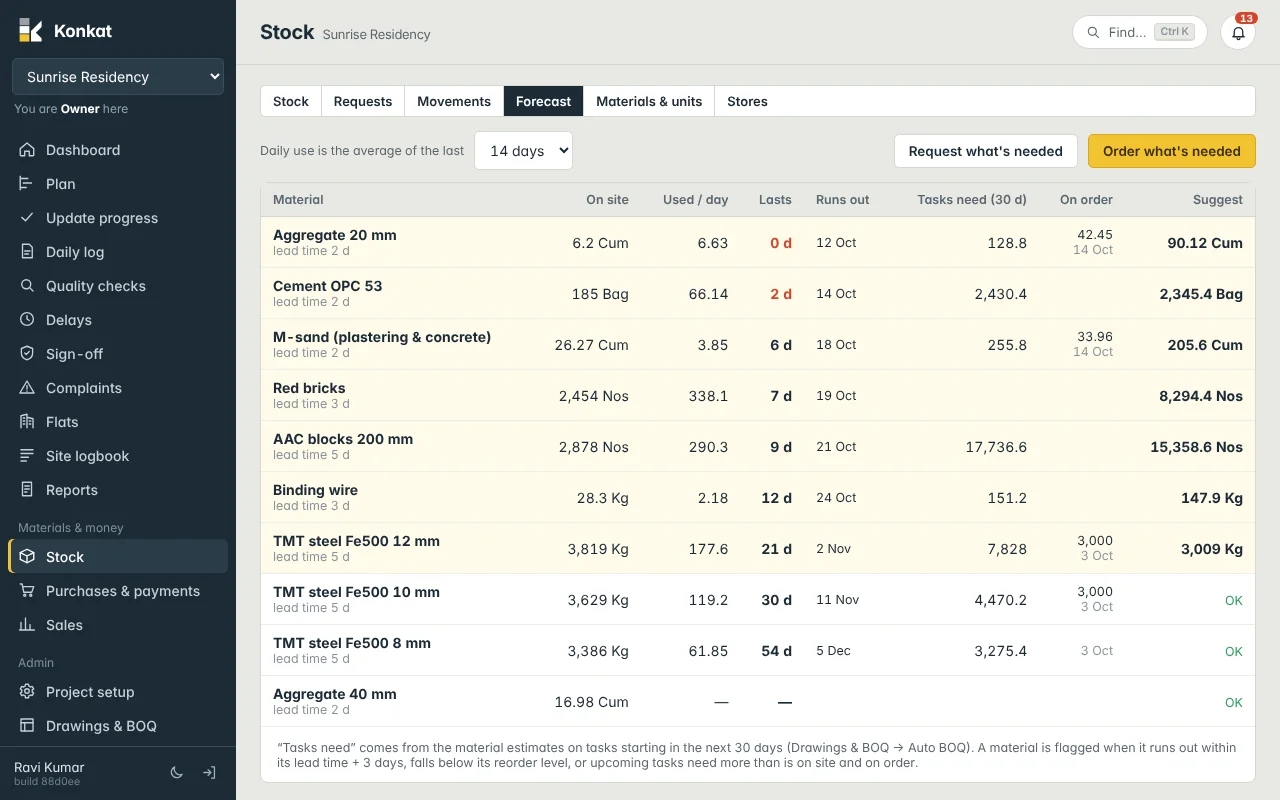Open notifications bell with 13 badge
Image resolution: width=1280 pixels, height=800 pixels.
coord(1238,32)
